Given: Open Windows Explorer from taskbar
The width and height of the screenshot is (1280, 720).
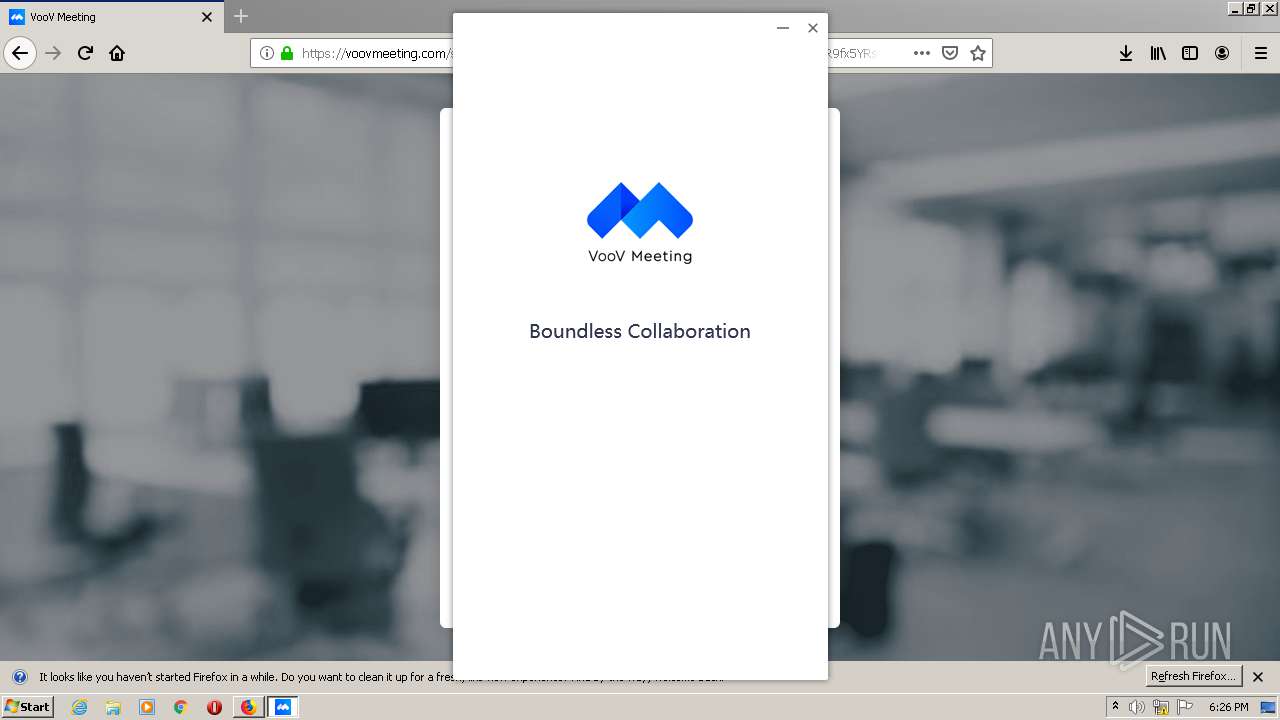Looking at the screenshot, I should click(113, 707).
